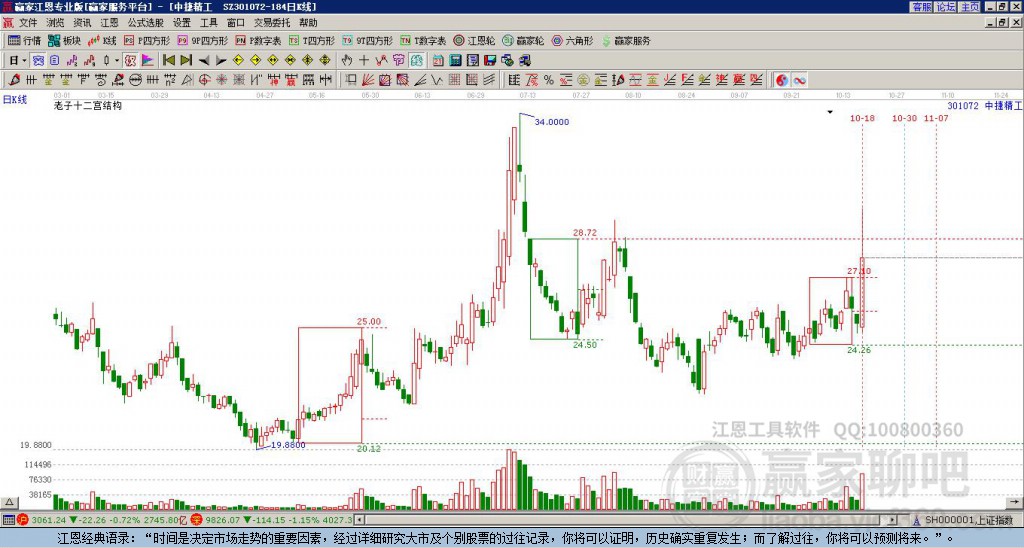The width and height of the screenshot is (1024, 548).
Task: Click the 28.72 price label
Action: tap(585, 233)
